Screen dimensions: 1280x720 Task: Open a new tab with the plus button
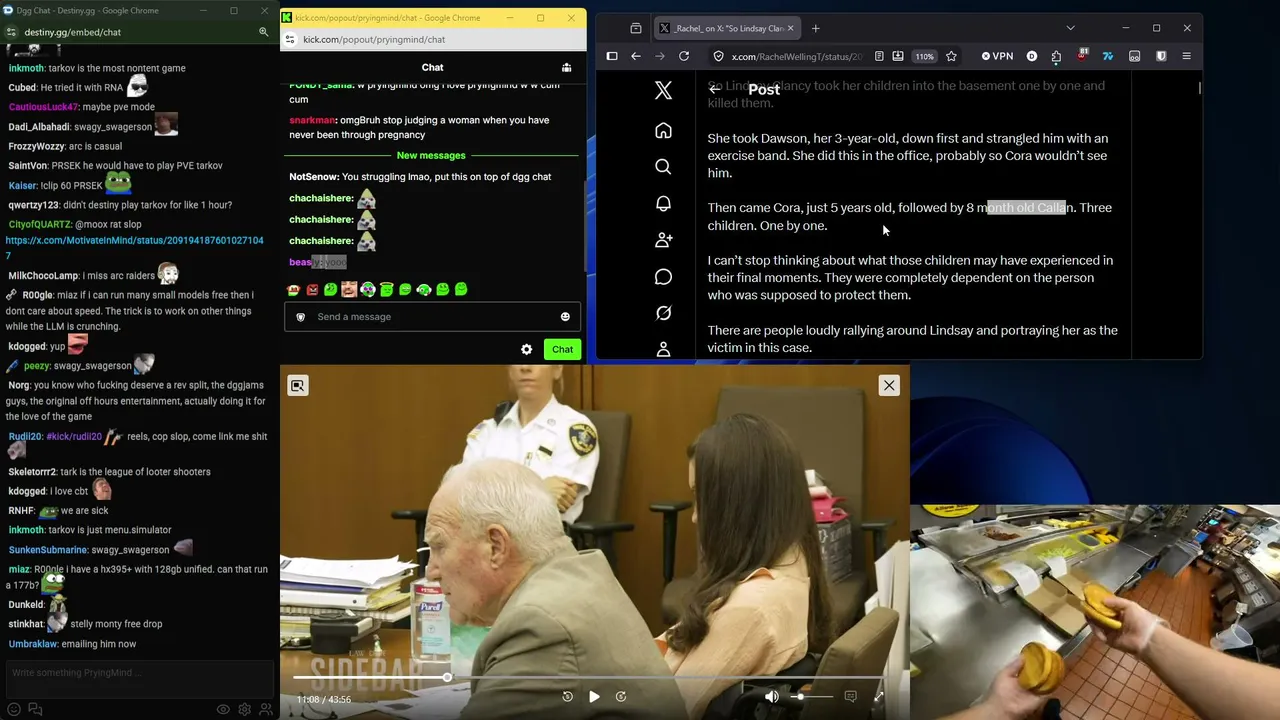click(815, 28)
